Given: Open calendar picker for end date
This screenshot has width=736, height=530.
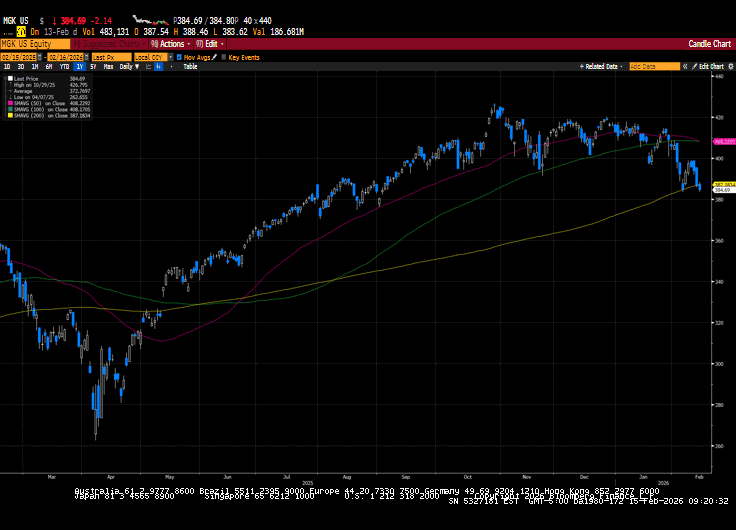Looking at the screenshot, I should (85, 57).
